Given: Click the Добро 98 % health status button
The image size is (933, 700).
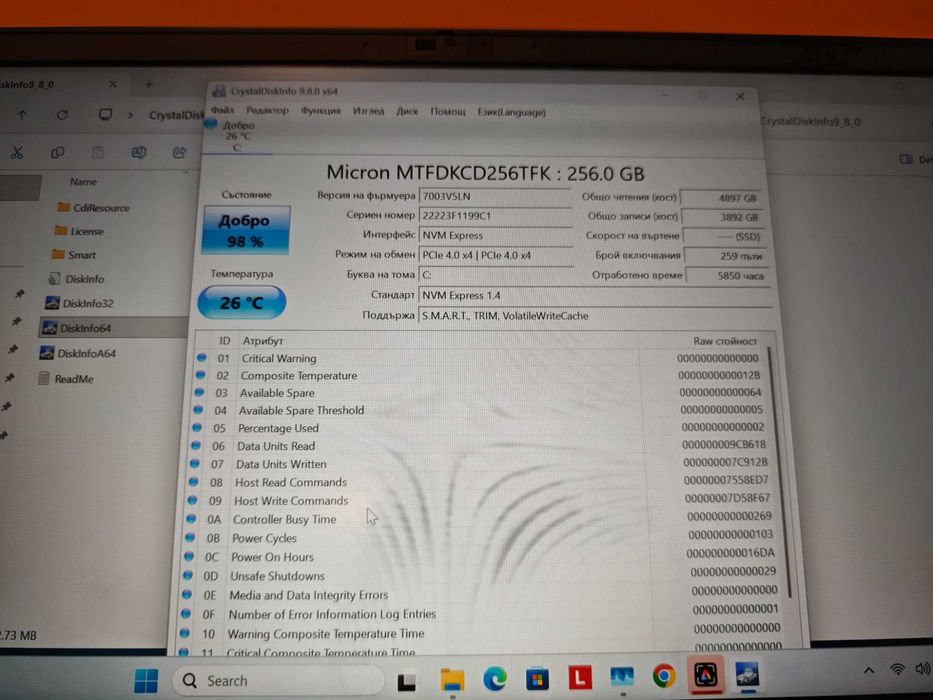Looking at the screenshot, I should pos(246,230).
